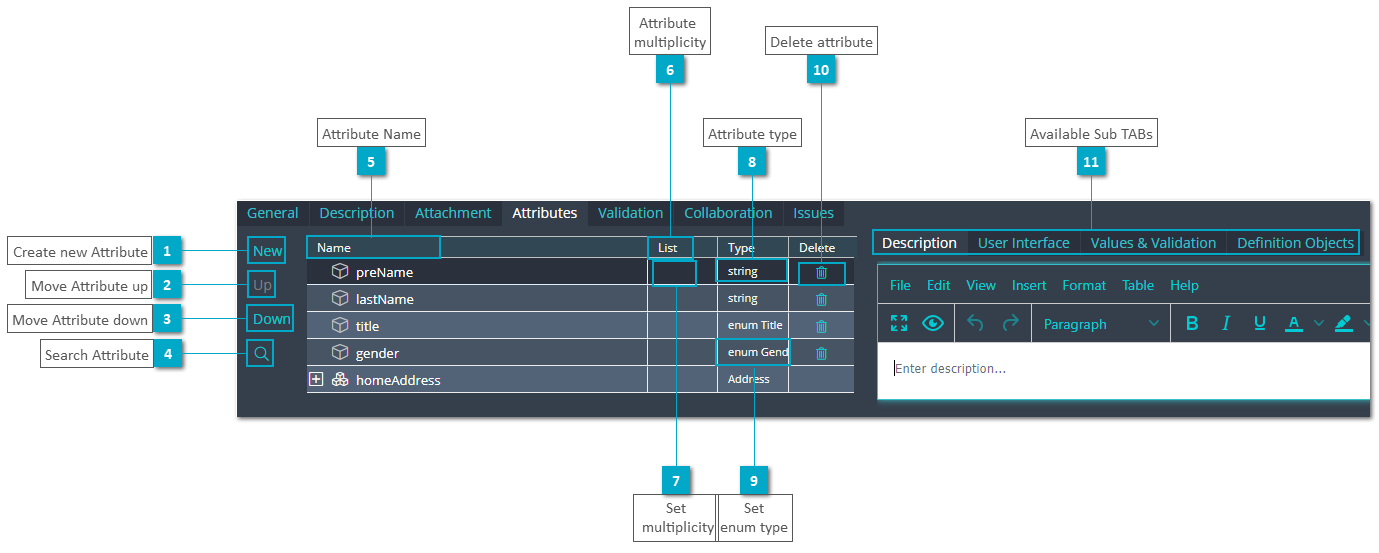1379x553 pixels.
Task: Open the Validation tab
Action: (630, 213)
